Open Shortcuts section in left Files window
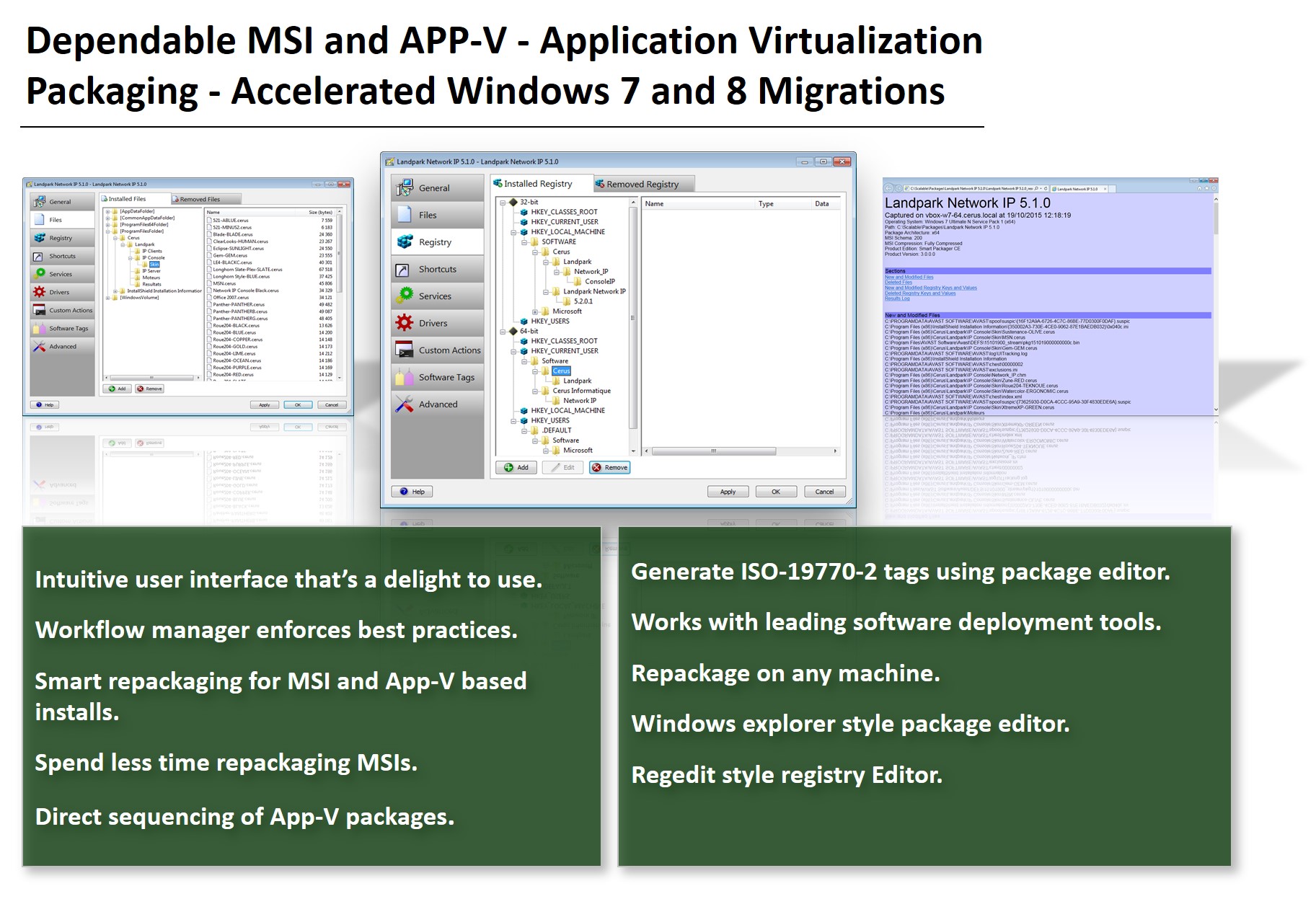The width and height of the screenshot is (1316, 899). tap(62, 256)
